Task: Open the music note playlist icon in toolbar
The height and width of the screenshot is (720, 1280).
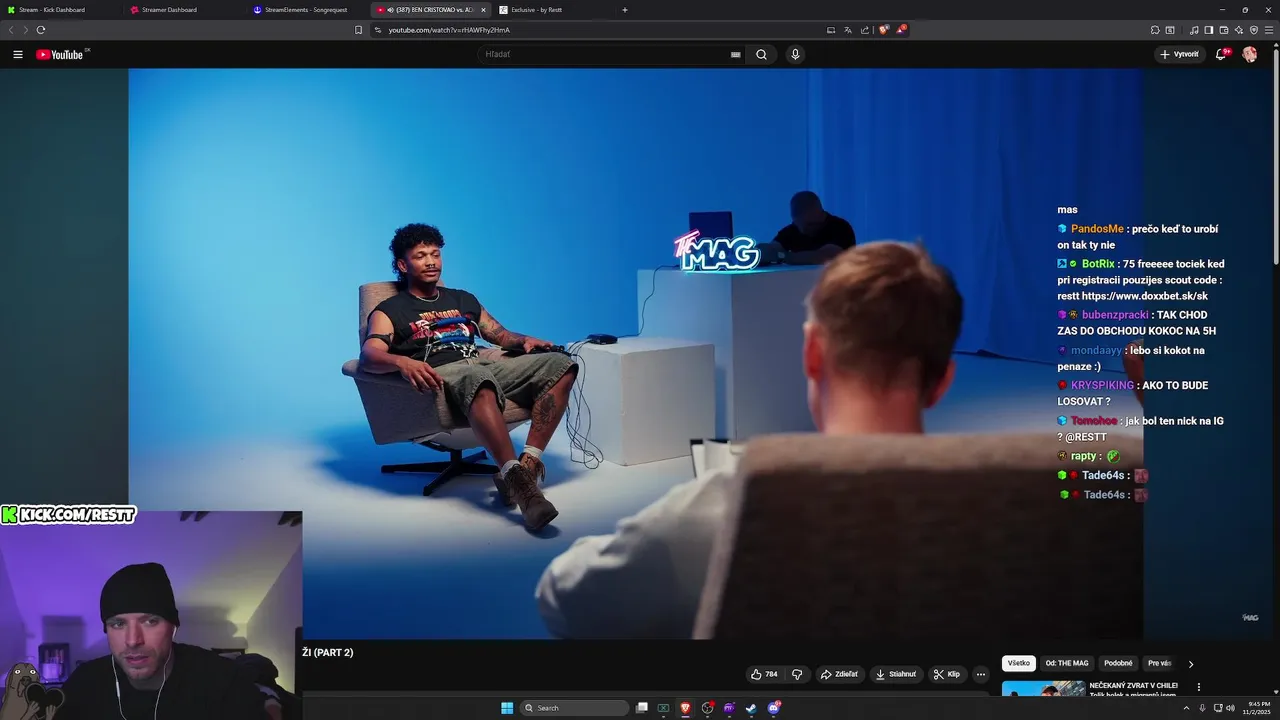Action: click(1194, 30)
